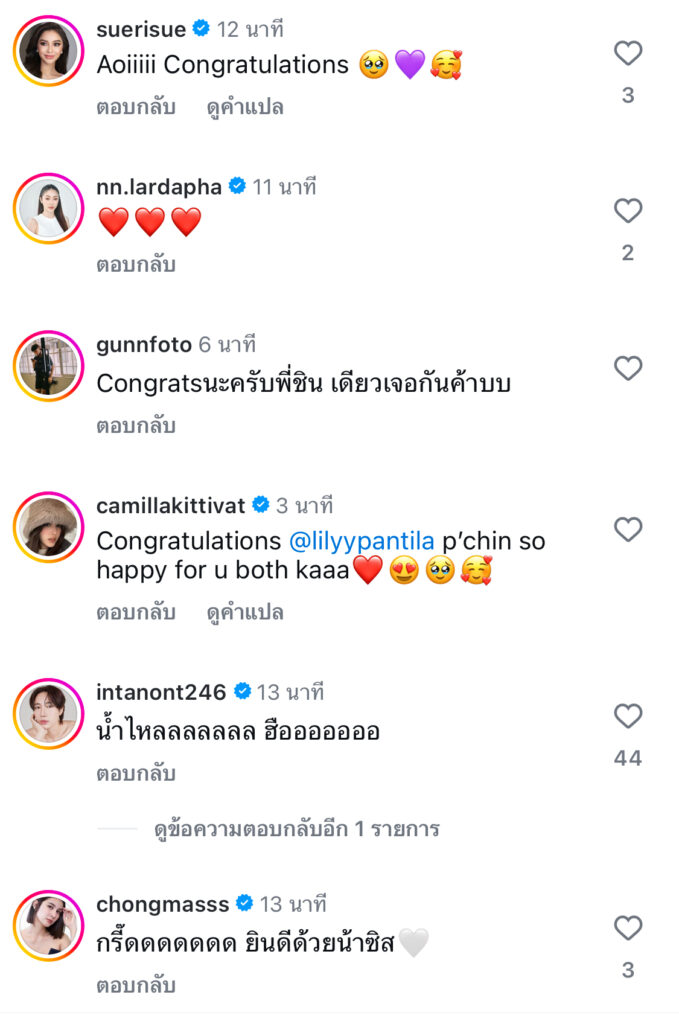The image size is (679, 1024).
Task: Open nn.lardapha's profile avatar
Action: 48,208
